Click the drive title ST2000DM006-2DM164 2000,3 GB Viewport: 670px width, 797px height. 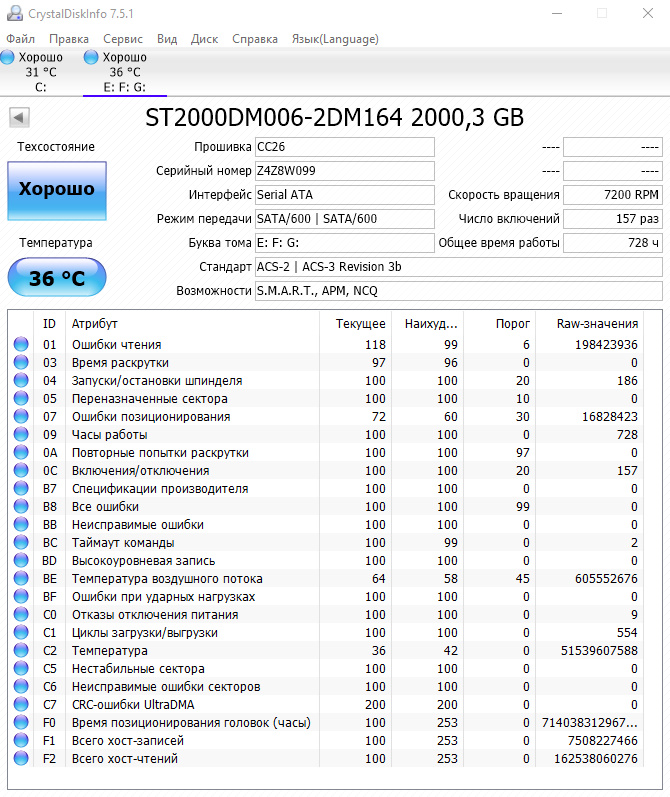334,118
